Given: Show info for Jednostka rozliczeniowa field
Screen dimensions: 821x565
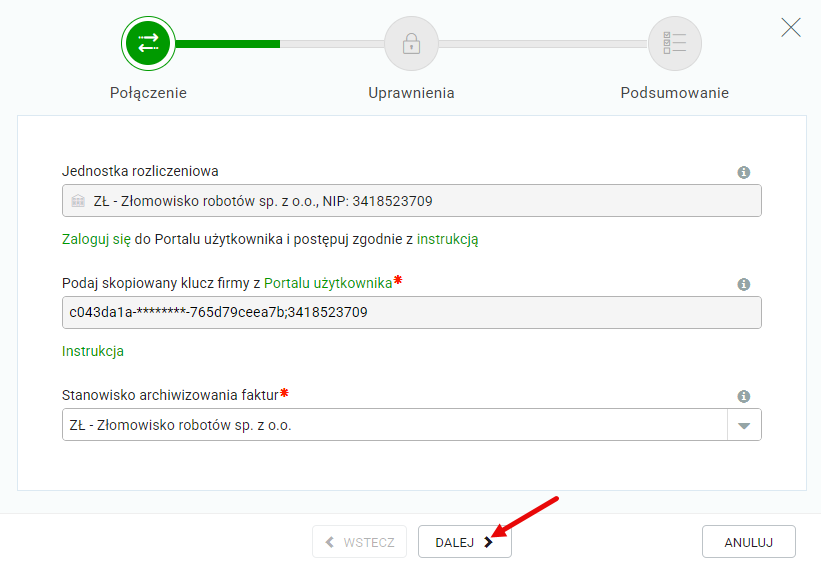Looking at the screenshot, I should coord(744,172).
